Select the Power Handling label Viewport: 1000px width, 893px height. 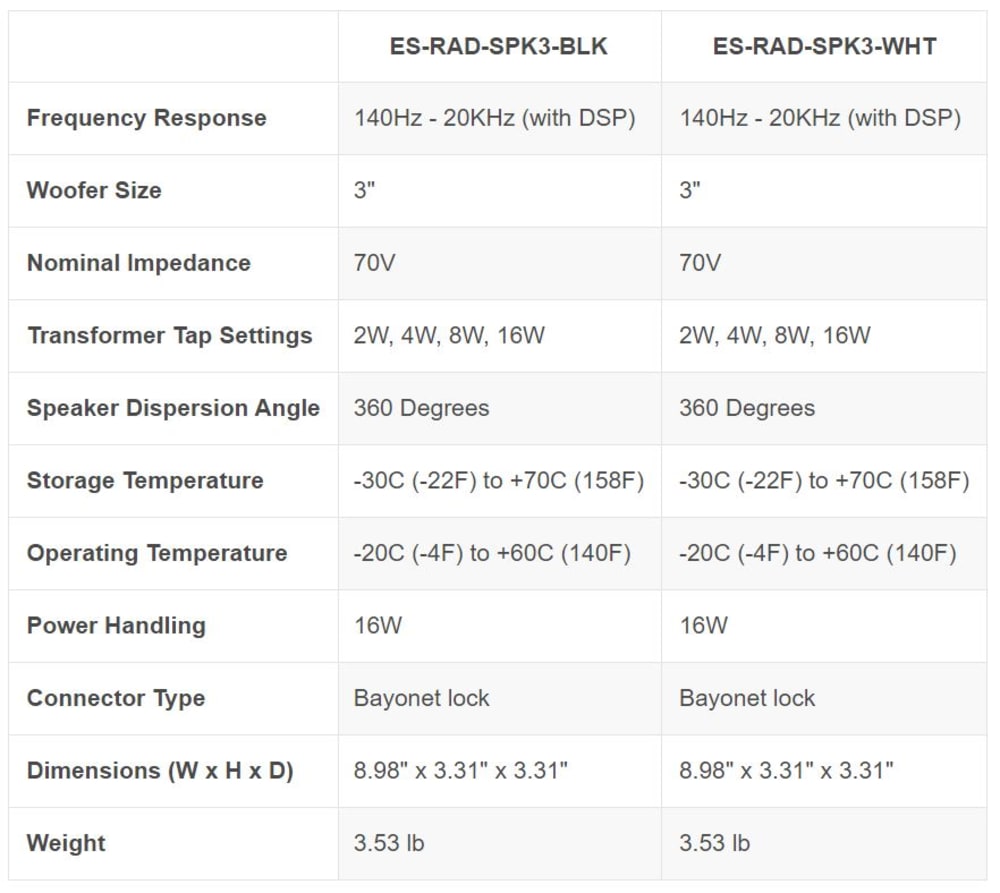tap(116, 626)
